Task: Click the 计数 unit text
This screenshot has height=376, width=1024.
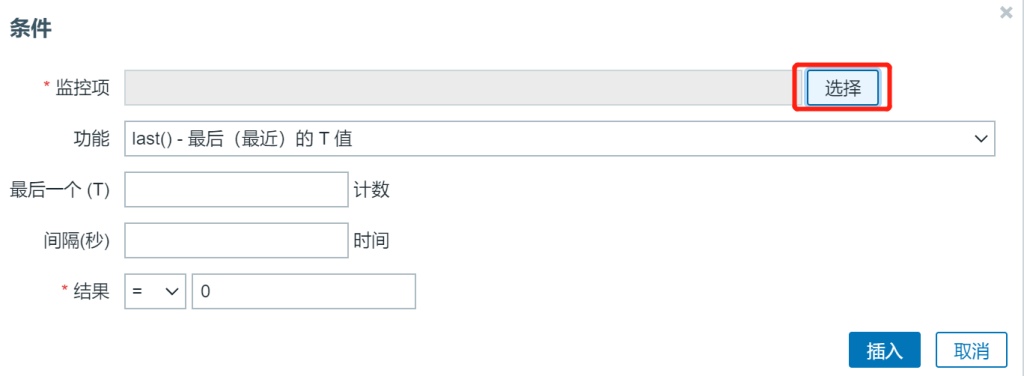Action: click(x=372, y=190)
